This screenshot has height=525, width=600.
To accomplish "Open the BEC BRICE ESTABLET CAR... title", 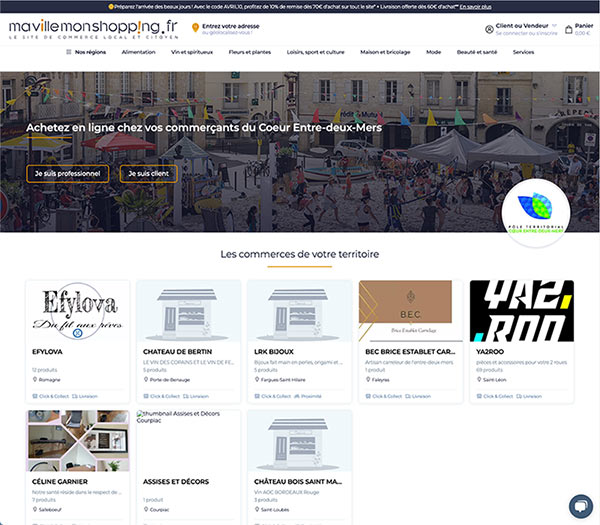I will [x=410, y=352].
